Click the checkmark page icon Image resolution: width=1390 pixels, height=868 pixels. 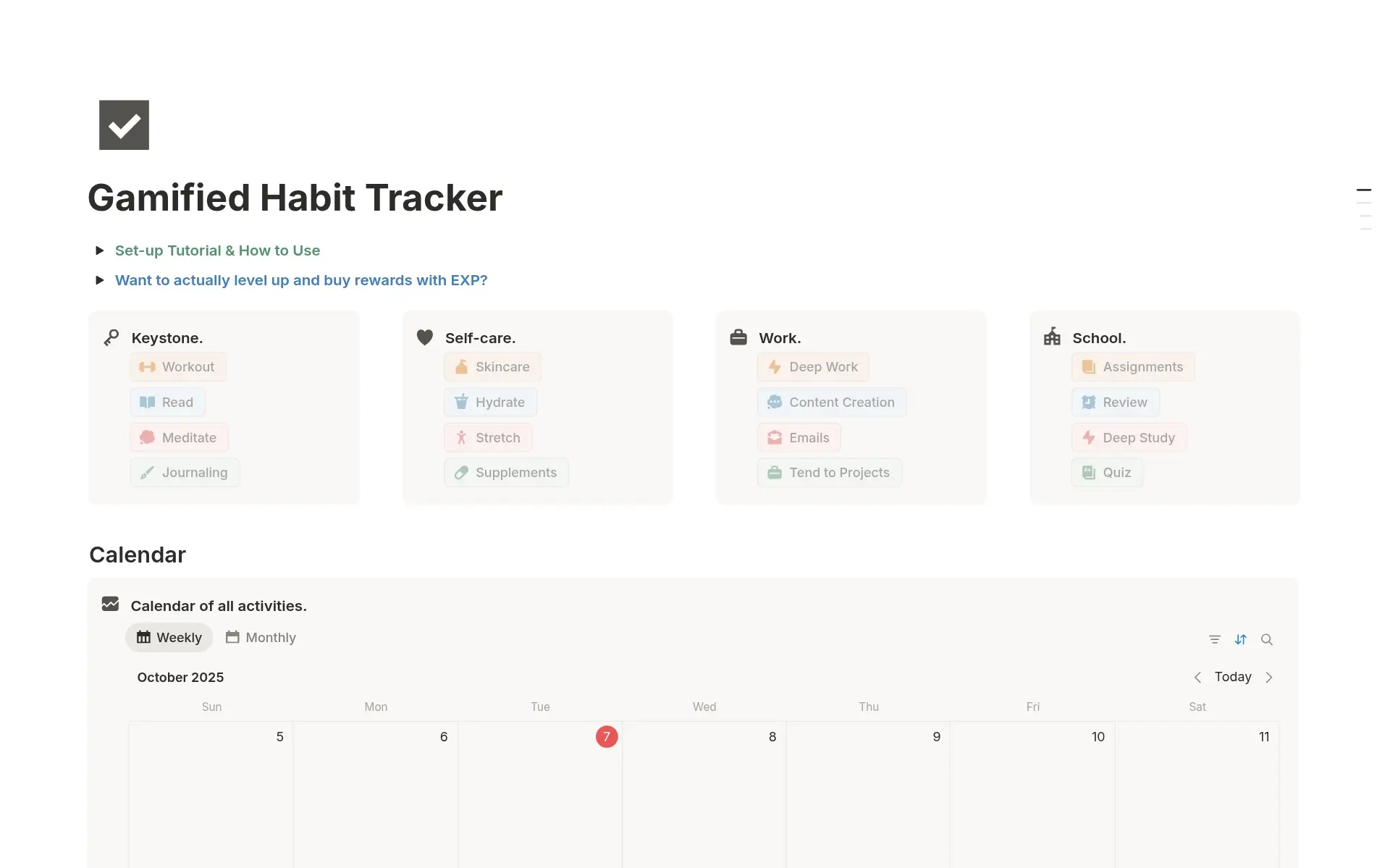point(124,125)
